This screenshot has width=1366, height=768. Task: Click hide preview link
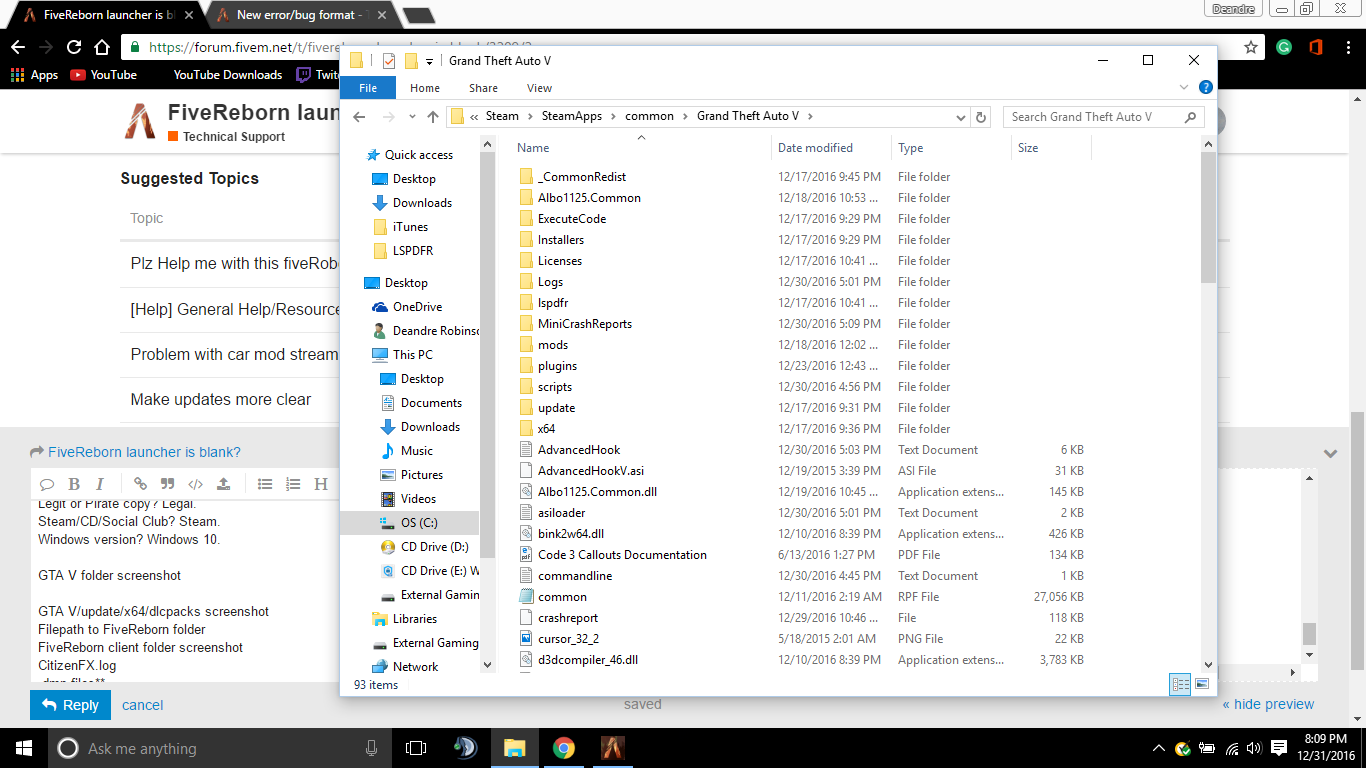tap(1268, 704)
